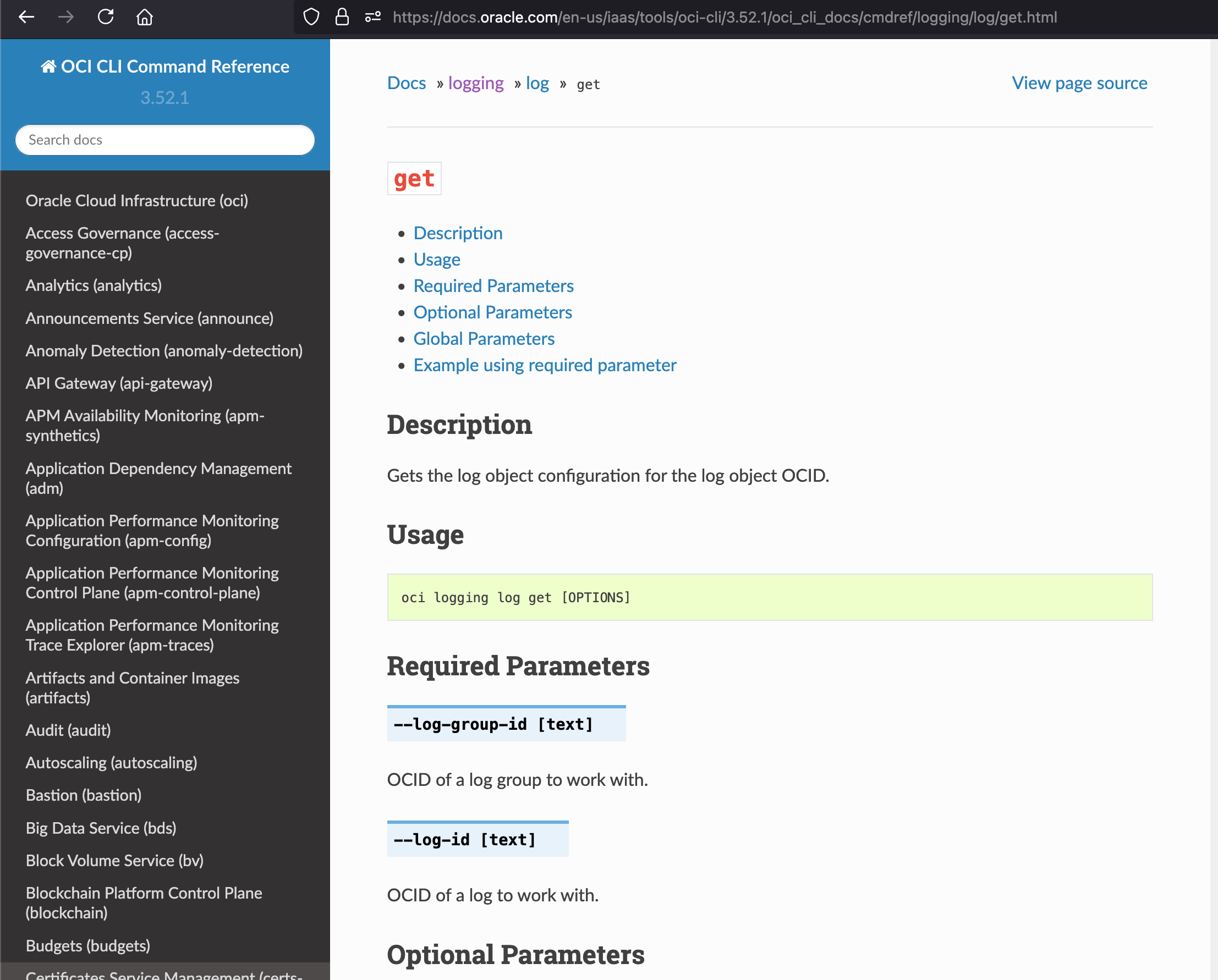Viewport: 1218px width, 980px height.
Task: Open Anomaly Detection (anomaly-detection)
Action: click(x=164, y=351)
